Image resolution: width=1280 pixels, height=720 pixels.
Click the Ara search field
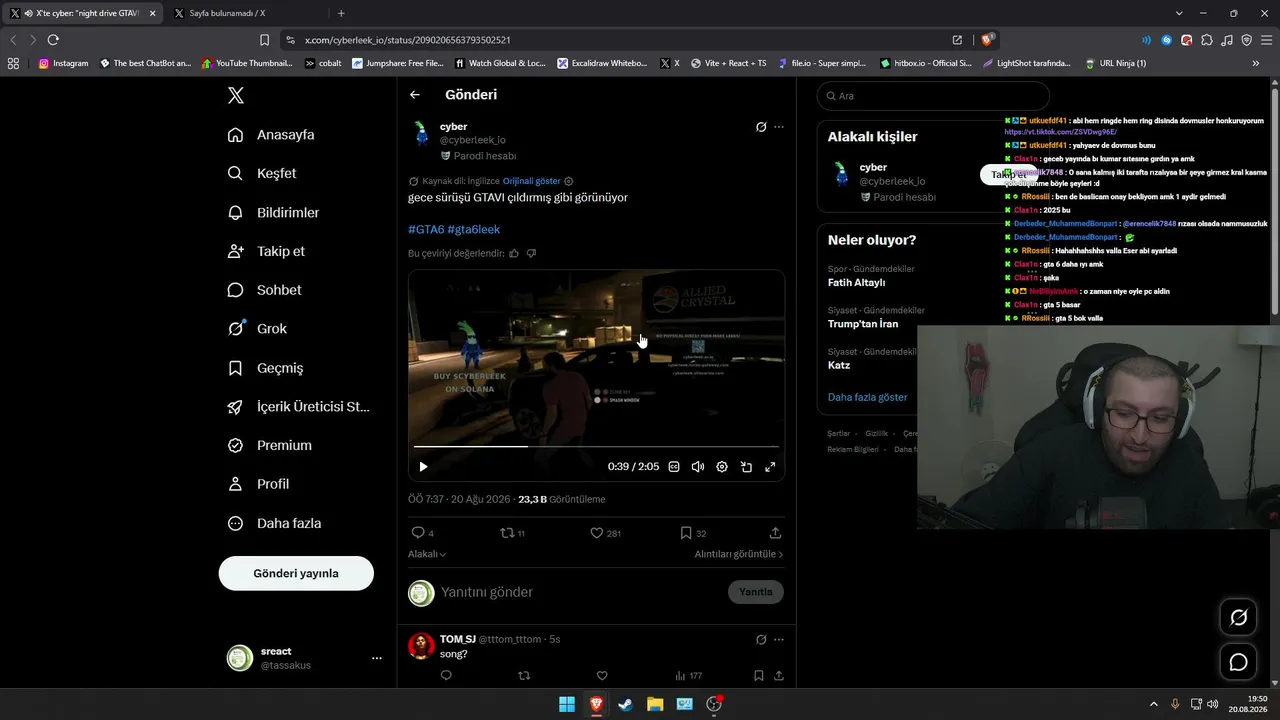point(933,96)
